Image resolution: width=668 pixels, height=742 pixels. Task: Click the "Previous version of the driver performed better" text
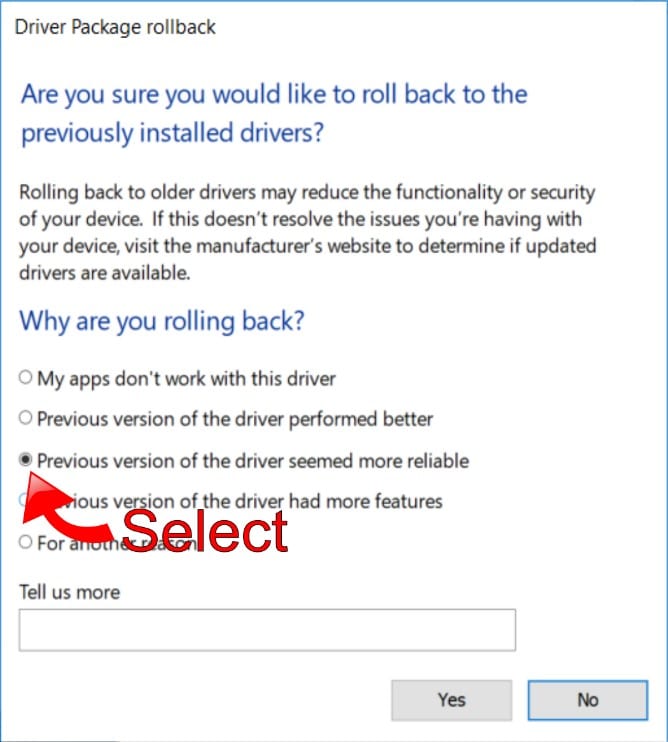pos(235,420)
